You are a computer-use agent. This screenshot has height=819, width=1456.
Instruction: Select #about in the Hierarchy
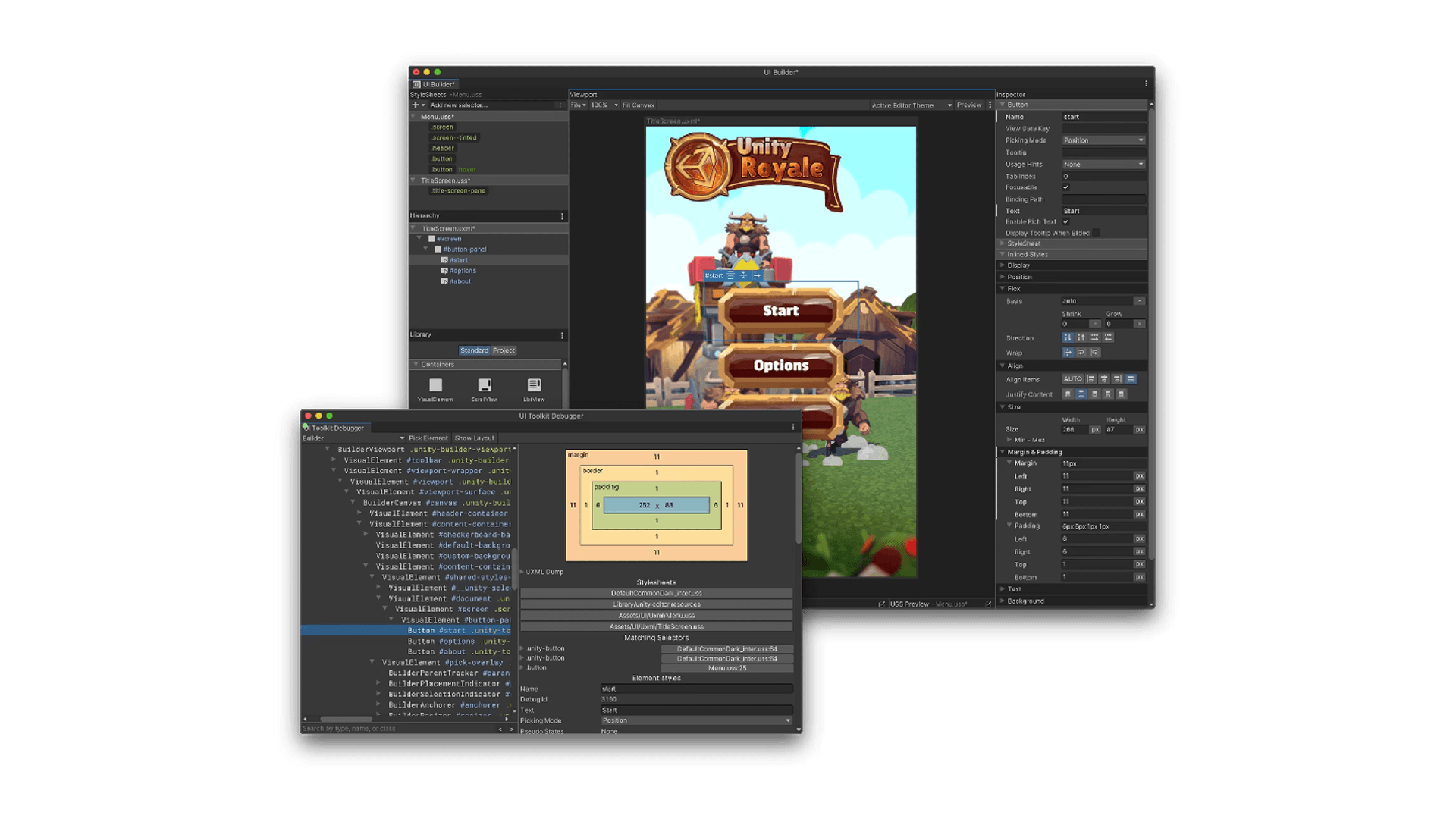[x=460, y=281]
